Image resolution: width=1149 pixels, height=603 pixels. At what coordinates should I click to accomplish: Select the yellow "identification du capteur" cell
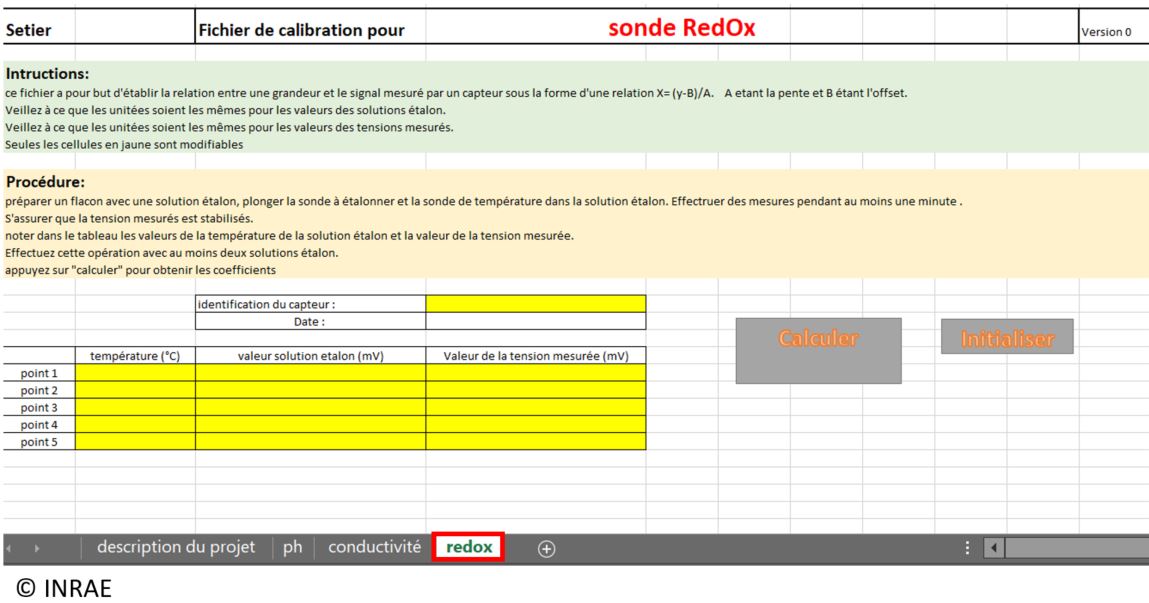535,304
